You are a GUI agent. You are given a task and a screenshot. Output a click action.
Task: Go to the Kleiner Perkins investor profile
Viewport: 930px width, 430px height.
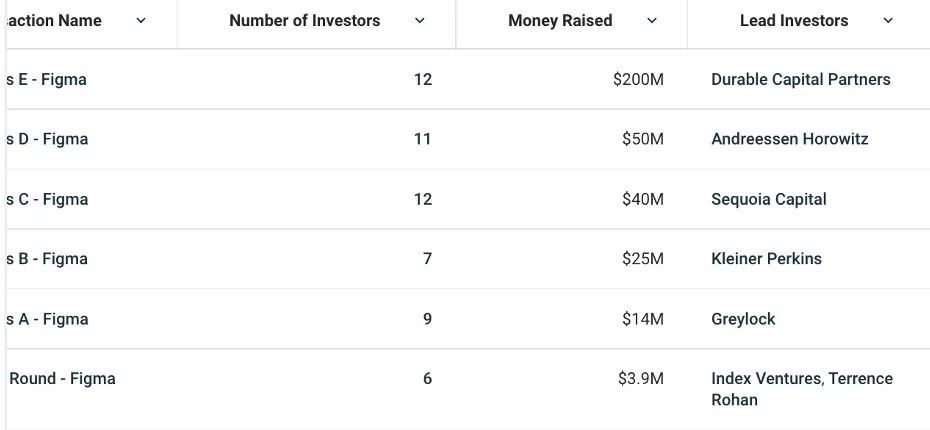pos(766,259)
